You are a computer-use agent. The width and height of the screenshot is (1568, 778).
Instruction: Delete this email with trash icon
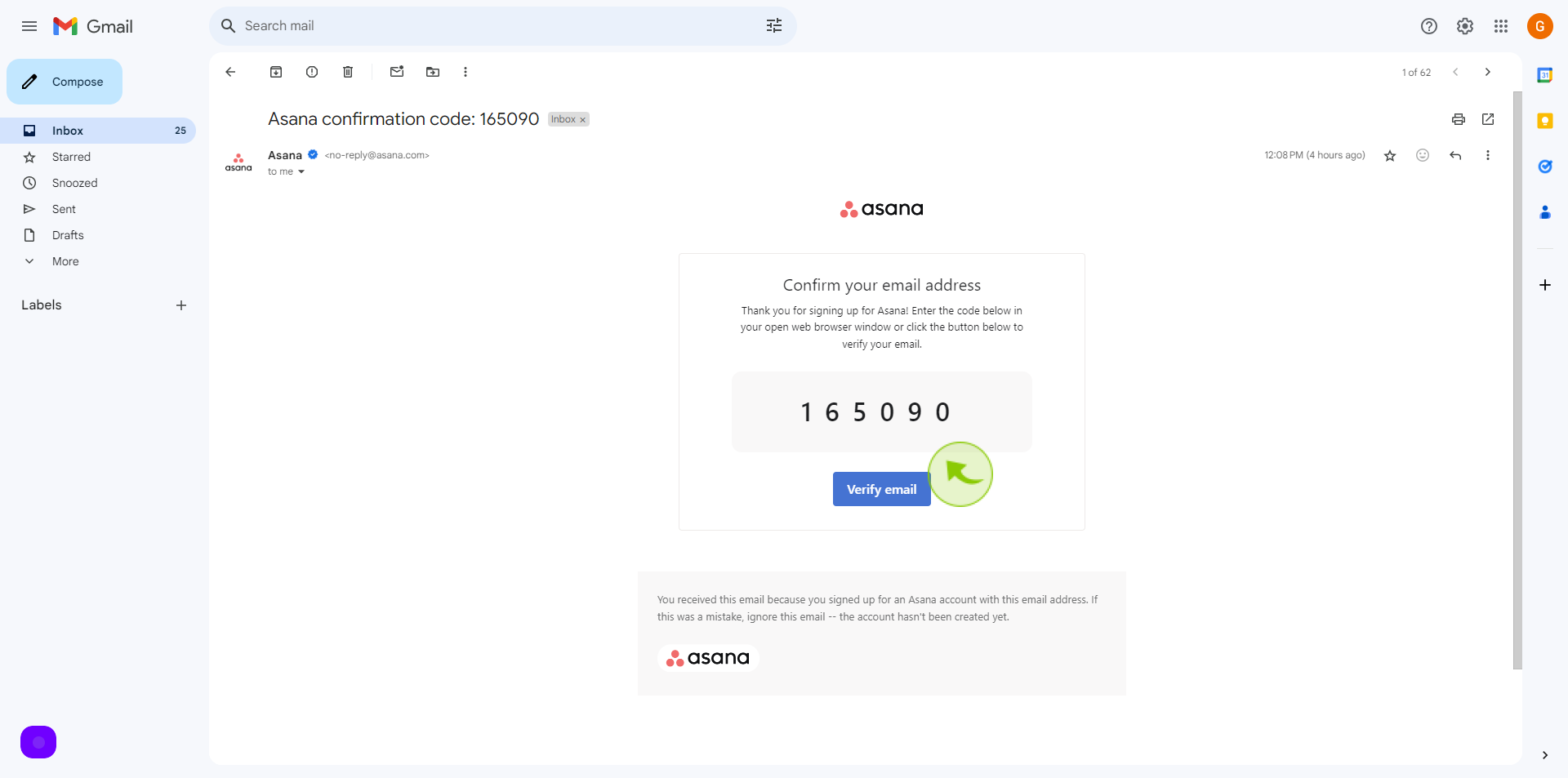[348, 72]
